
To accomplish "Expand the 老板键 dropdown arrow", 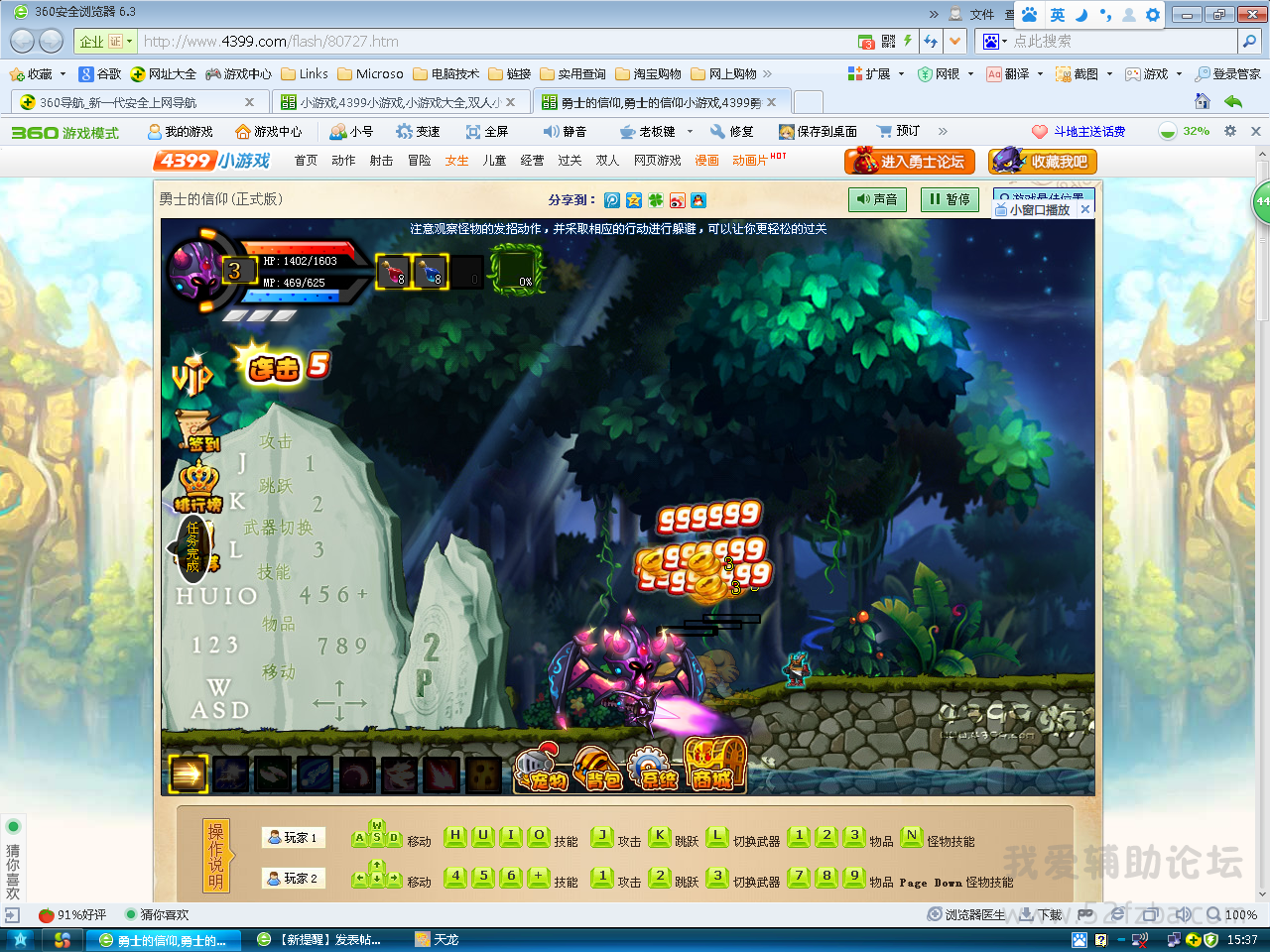I will (691, 131).
